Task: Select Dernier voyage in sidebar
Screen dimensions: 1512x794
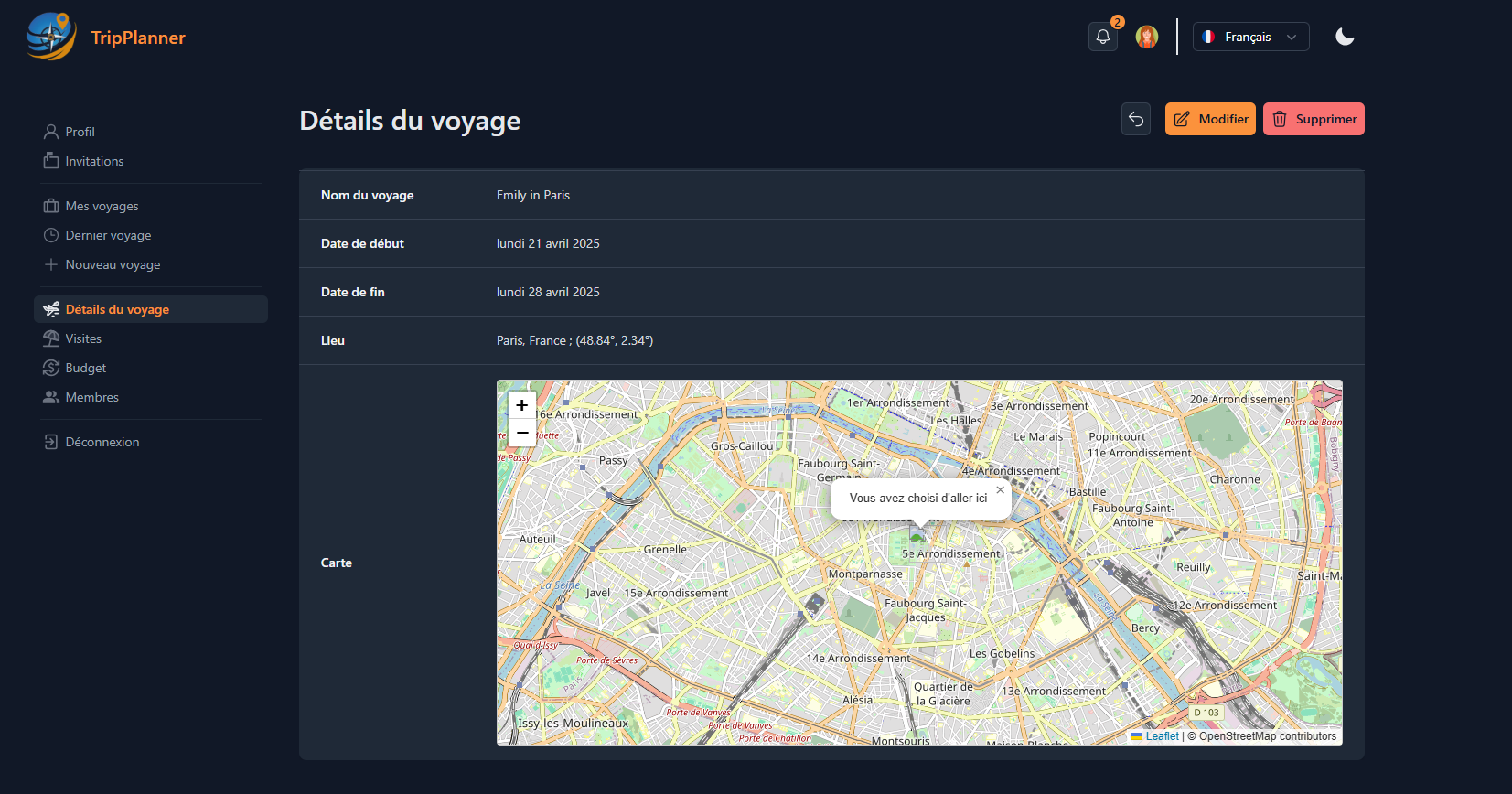Action: click(108, 235)
